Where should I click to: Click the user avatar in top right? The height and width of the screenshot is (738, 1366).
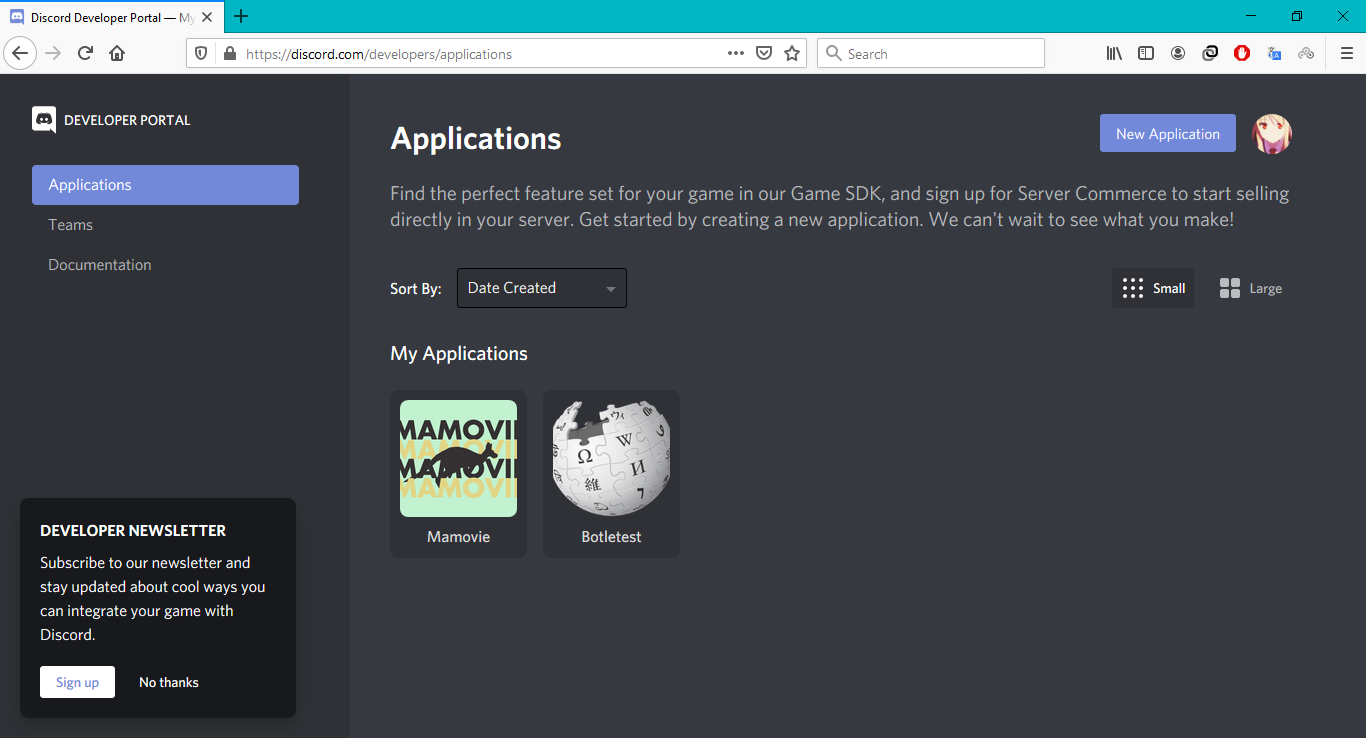pyautogui.click(x=1272, y=134)
